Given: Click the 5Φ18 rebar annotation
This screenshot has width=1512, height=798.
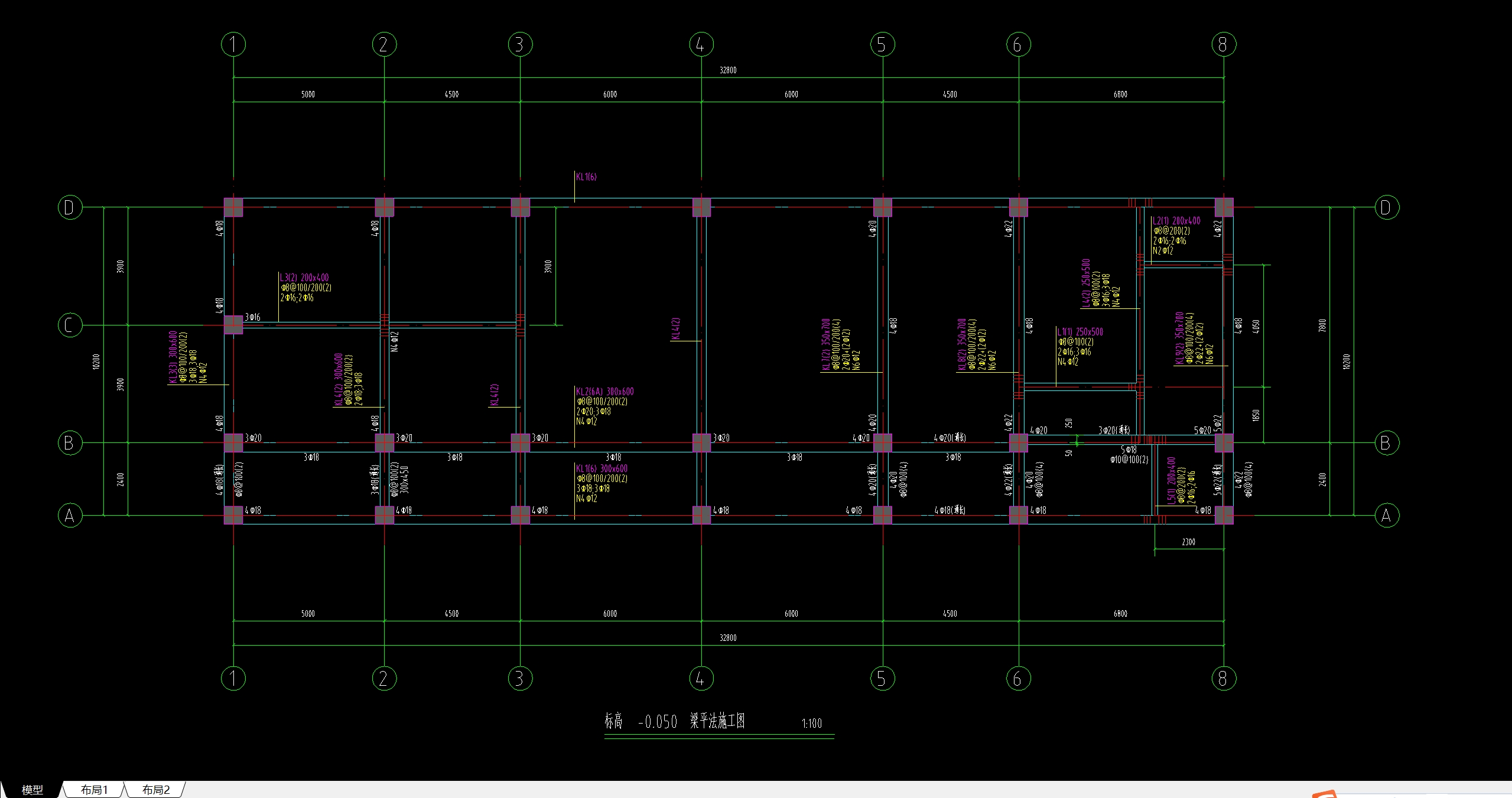Looking at the screenshot, I should coord(1129,450).
